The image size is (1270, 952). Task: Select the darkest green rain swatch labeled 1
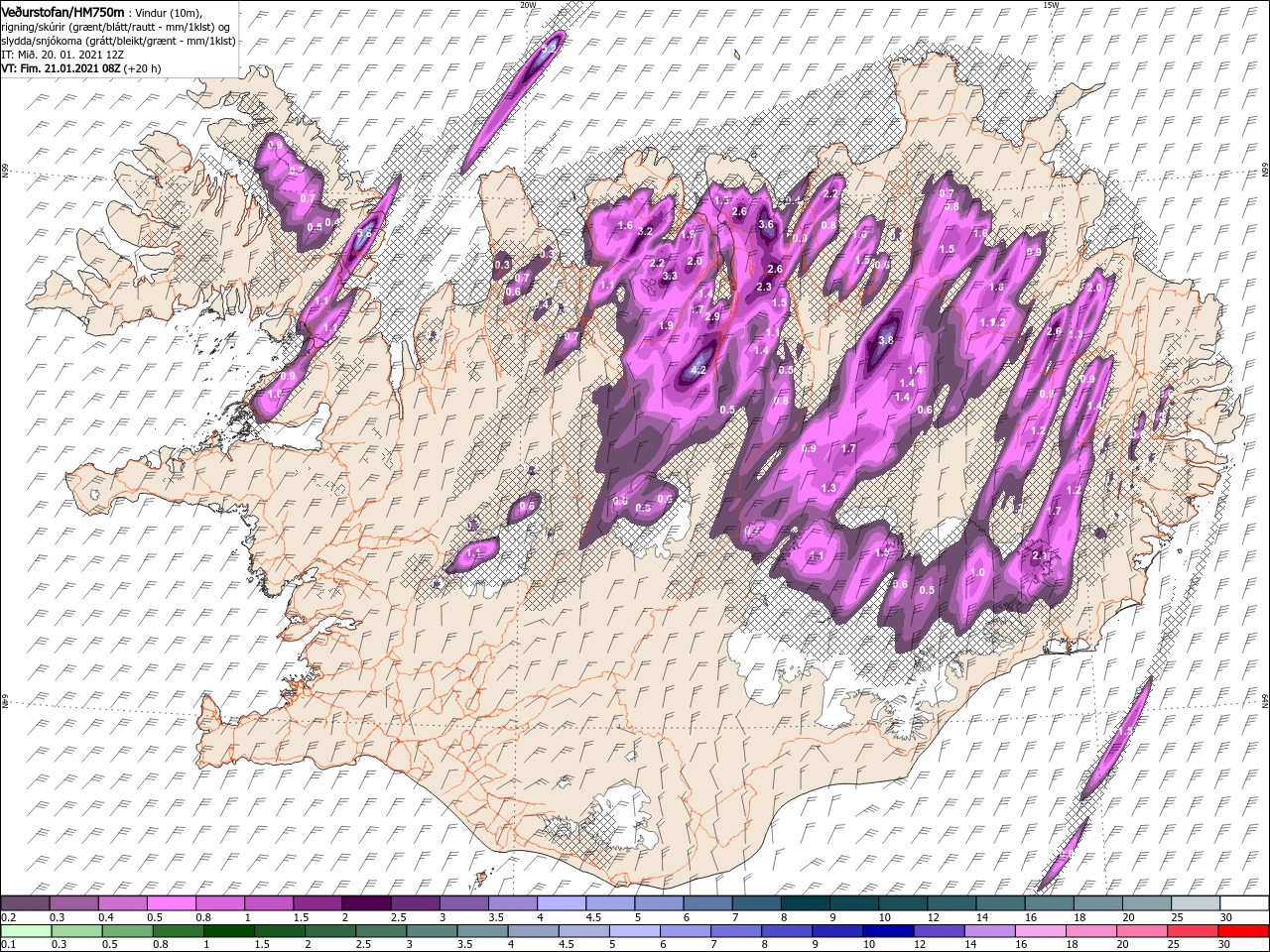[x=229, y=930]
